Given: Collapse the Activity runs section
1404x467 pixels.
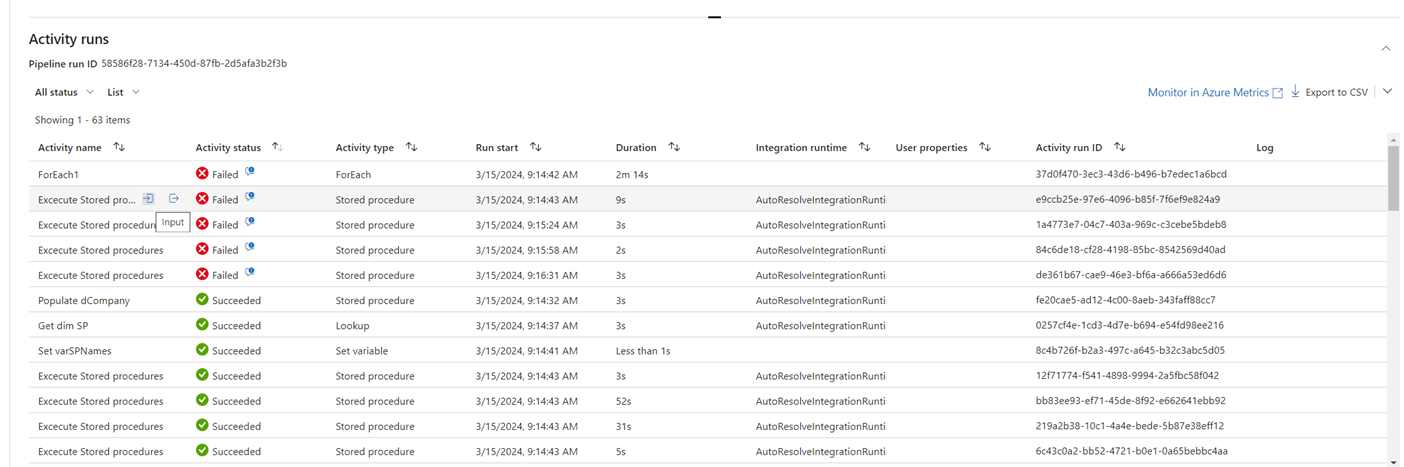Looking at the screenshot, I should coord(1385,48).
